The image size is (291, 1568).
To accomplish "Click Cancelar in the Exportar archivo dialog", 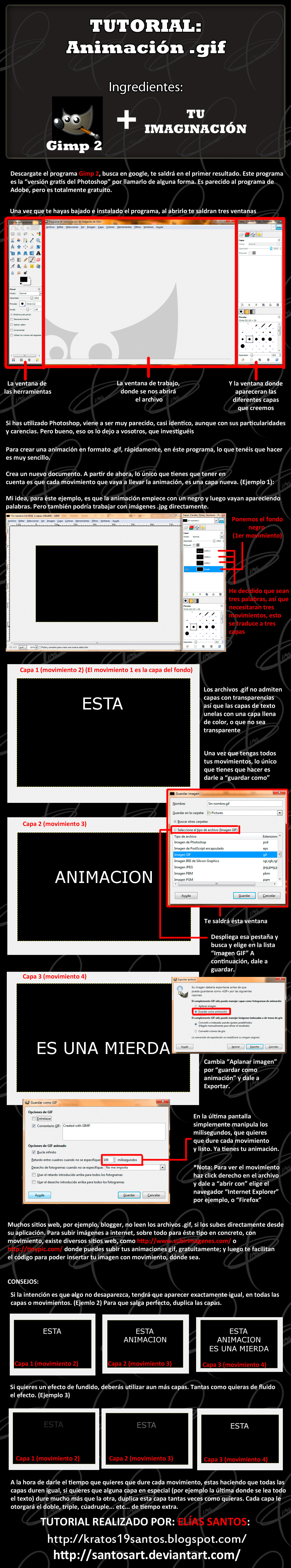I will pos(273,1047).
